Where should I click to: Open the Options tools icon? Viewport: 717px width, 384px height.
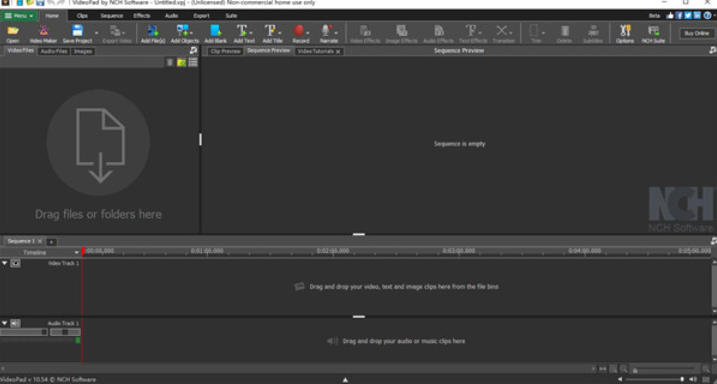point(625,33)
